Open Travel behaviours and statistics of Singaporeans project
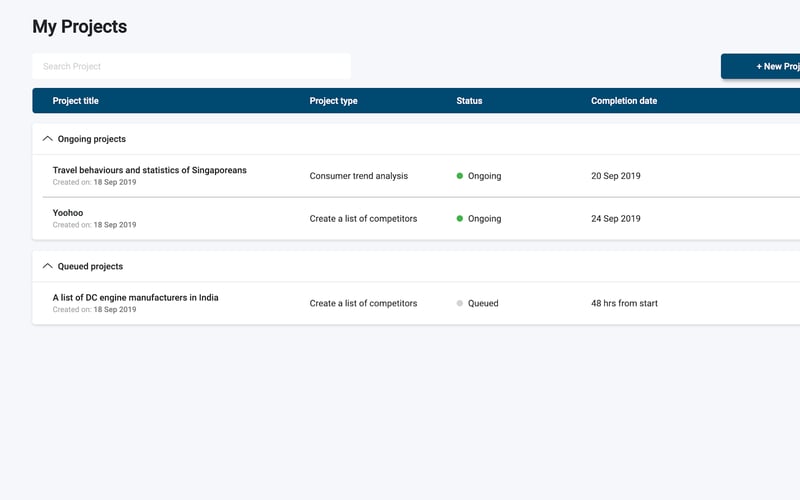 coord(149,170)
